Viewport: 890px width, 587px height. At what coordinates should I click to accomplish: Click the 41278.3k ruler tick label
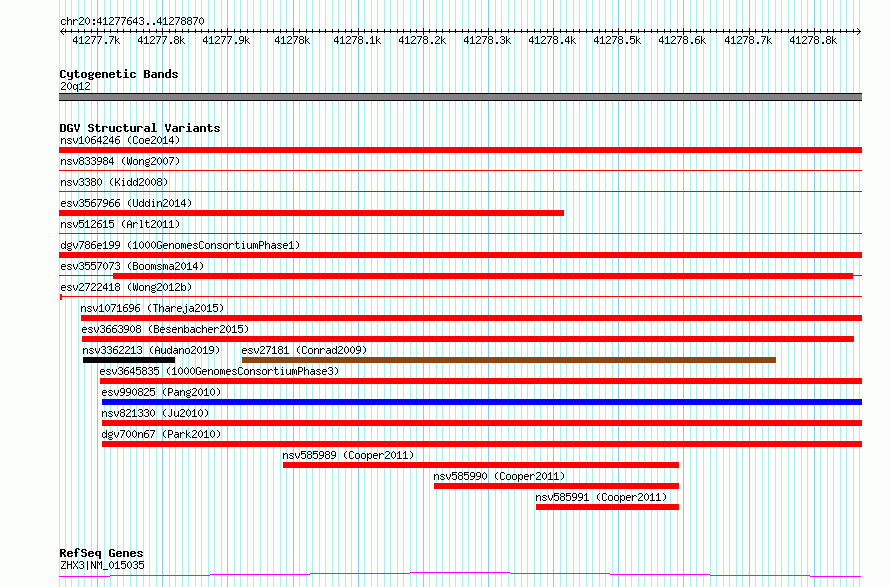coord(487,40)
